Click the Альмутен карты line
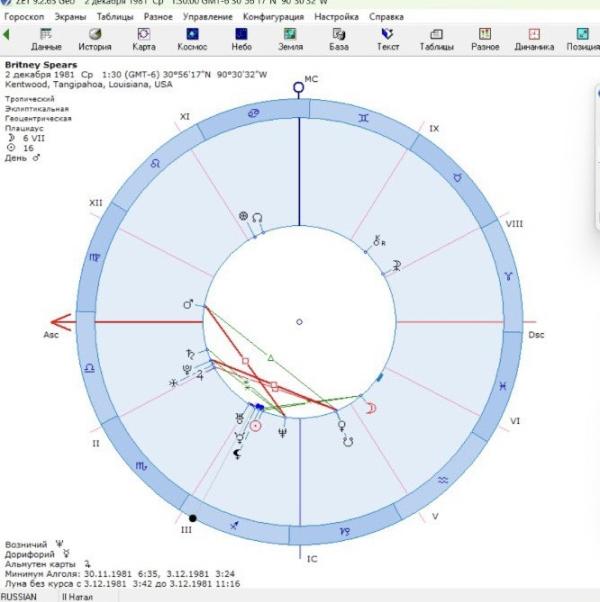600x602 pixels. pyautogui.click(x=48, y=564)
